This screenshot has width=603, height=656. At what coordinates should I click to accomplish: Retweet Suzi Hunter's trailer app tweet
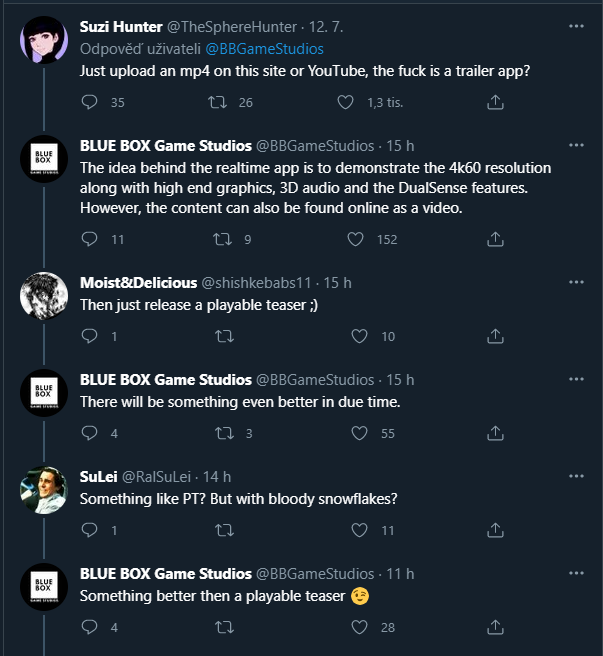tap(217, 102)
